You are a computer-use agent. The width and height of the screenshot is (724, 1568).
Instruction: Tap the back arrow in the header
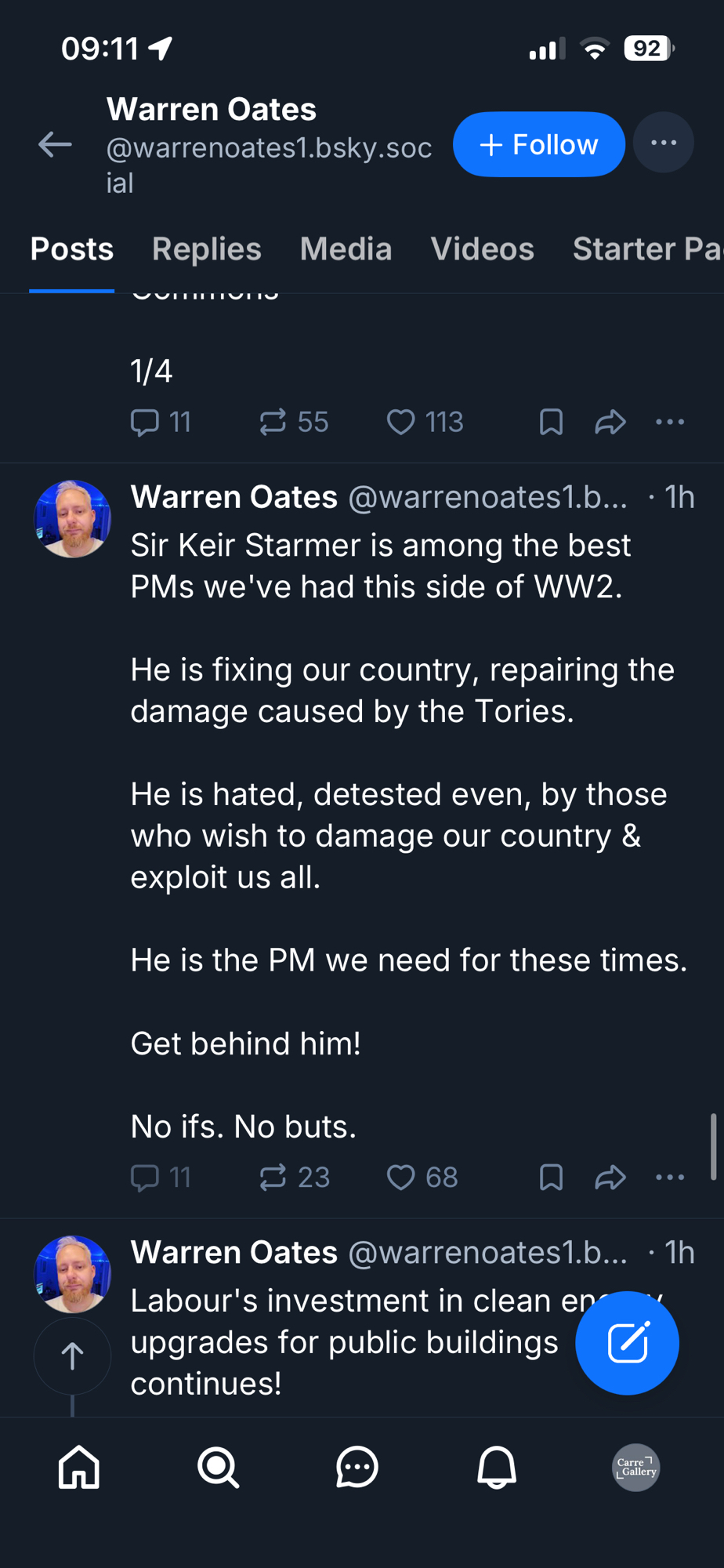click(55, 144)
